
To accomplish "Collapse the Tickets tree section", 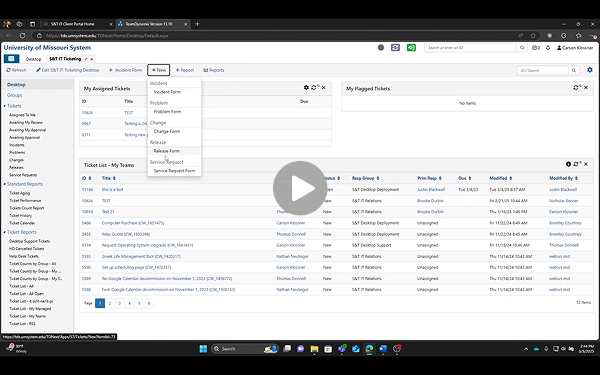I will click(x=5, y=106).
